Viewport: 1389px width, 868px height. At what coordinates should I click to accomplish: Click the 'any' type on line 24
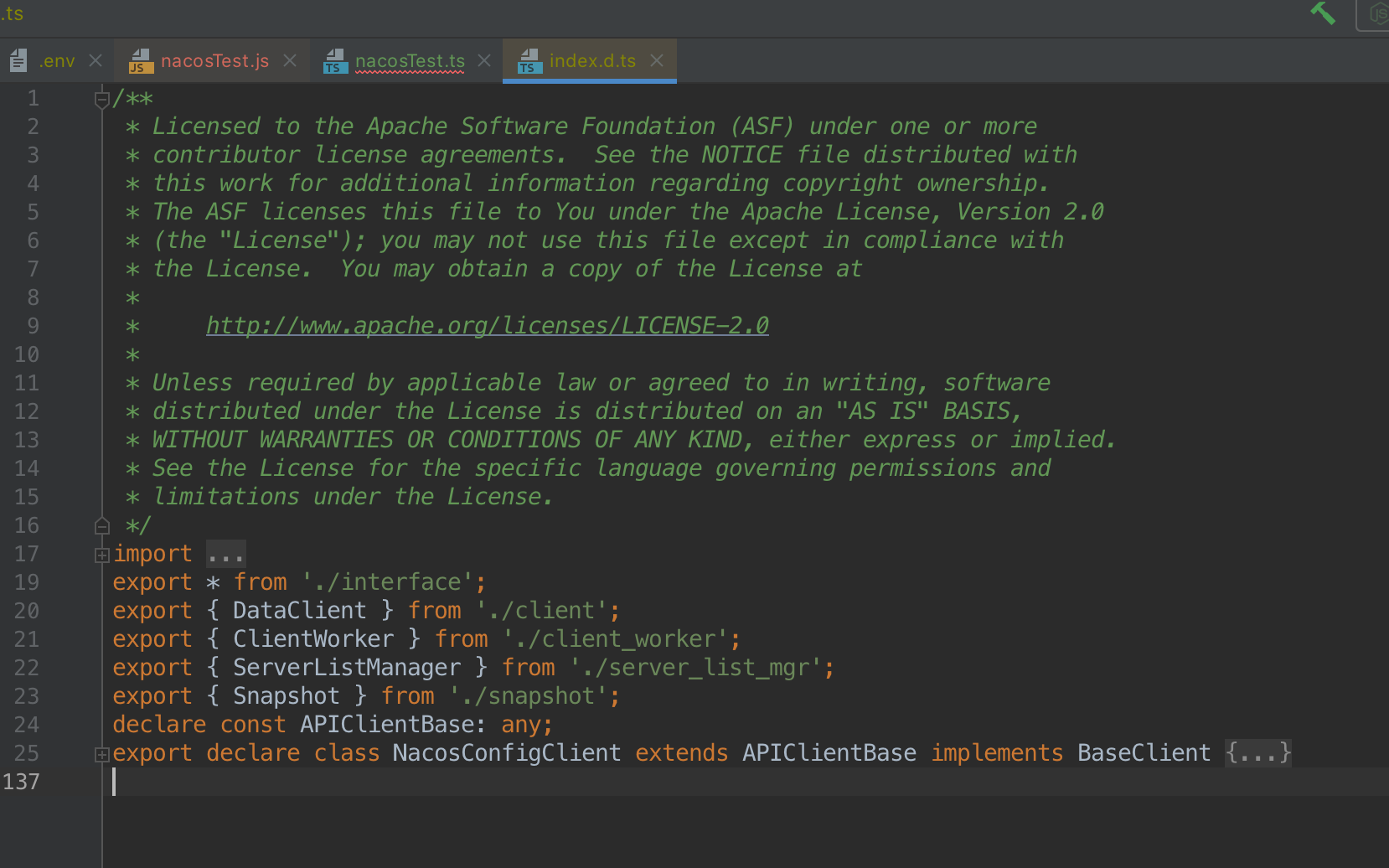[x=521, y=725]
